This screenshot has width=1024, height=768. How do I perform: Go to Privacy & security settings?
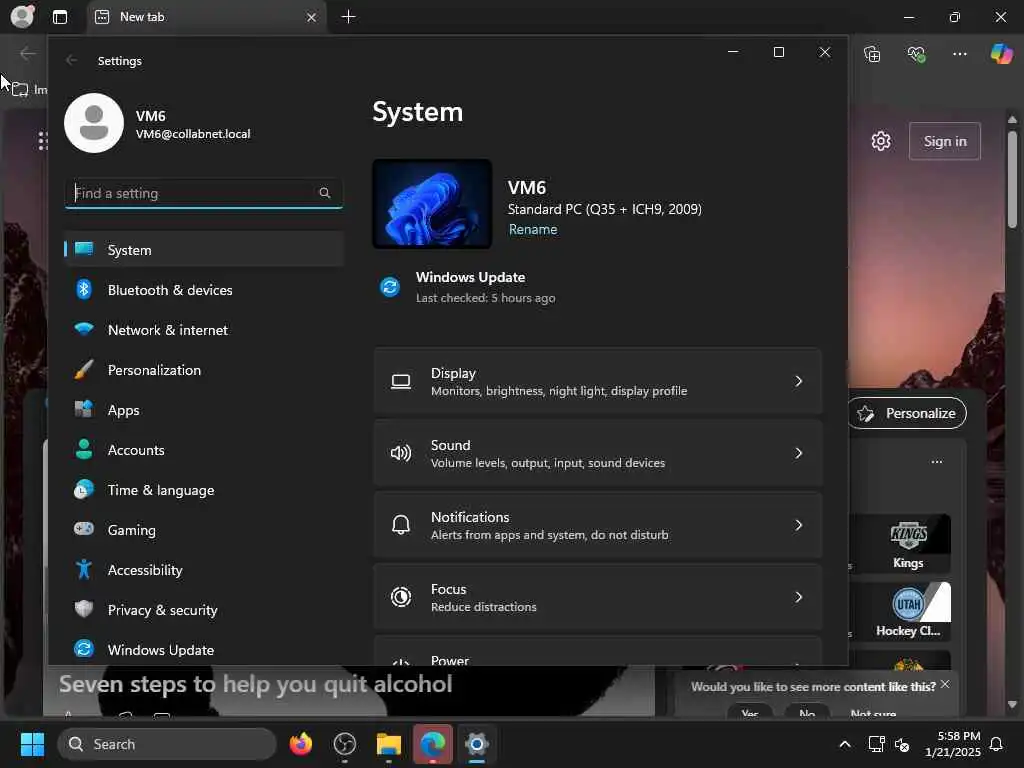204,610
